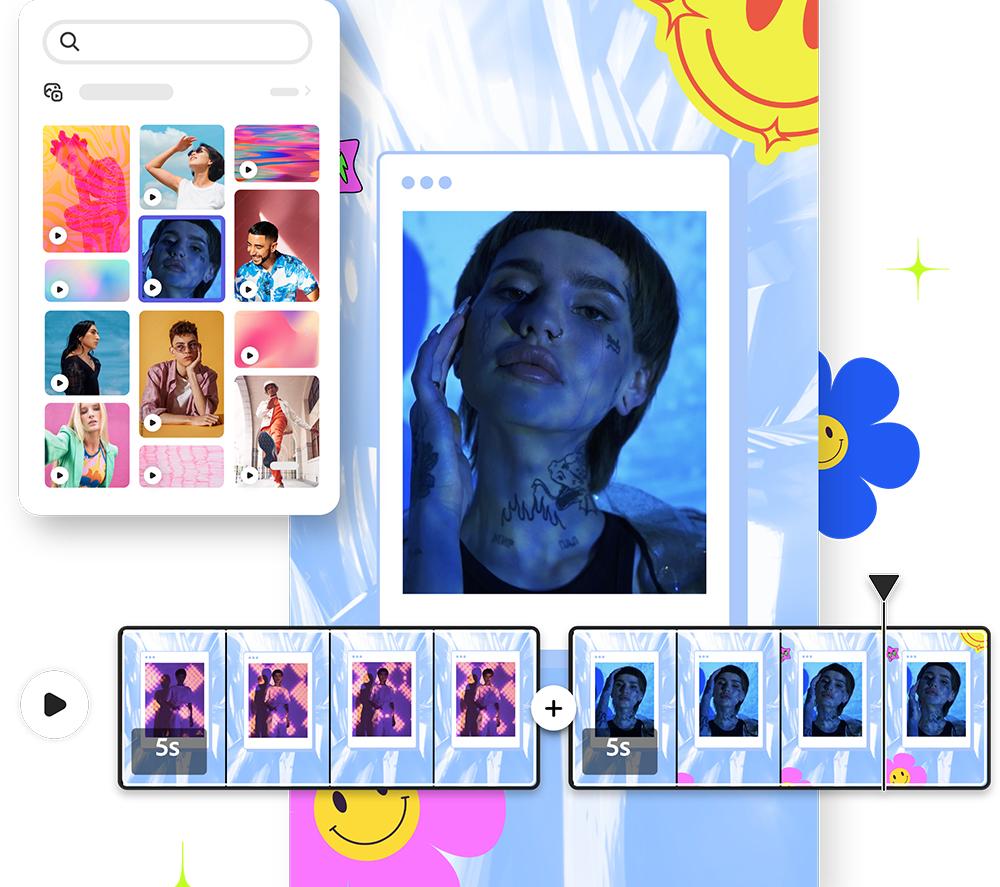Image resolution: width=1000 pixels, height=887 pixels.
Task: Select the pink textured pattern thumbnail
Action: point(182,466)
